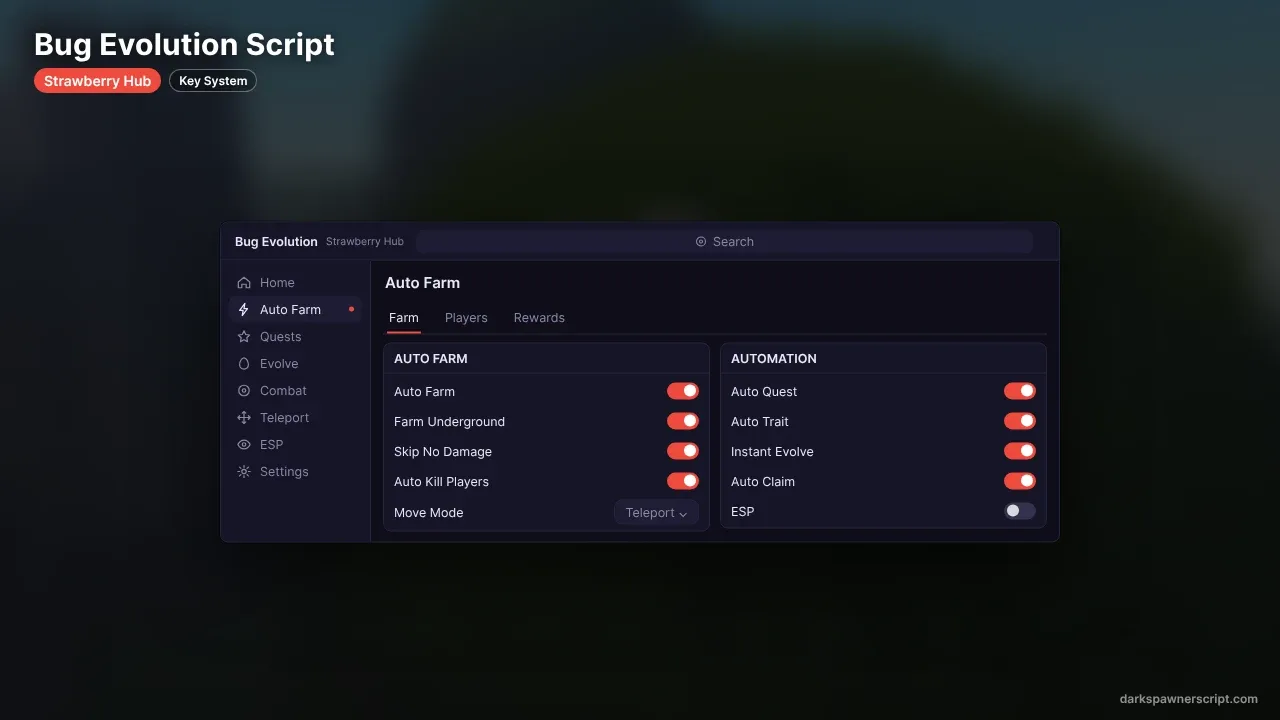Enable the ESP toggle in Automation
Viewport: 1280px width, 720px height.
point(1020,511)
